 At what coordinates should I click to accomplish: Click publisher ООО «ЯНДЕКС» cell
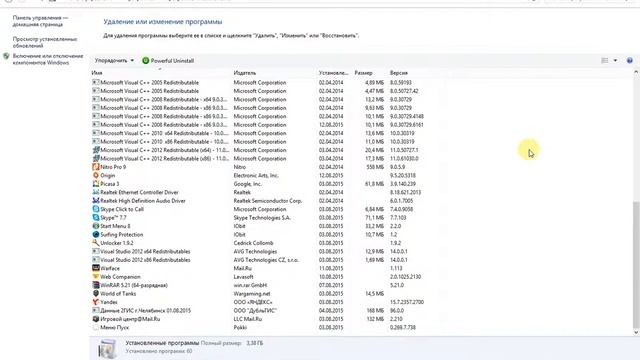coord(253,302)
